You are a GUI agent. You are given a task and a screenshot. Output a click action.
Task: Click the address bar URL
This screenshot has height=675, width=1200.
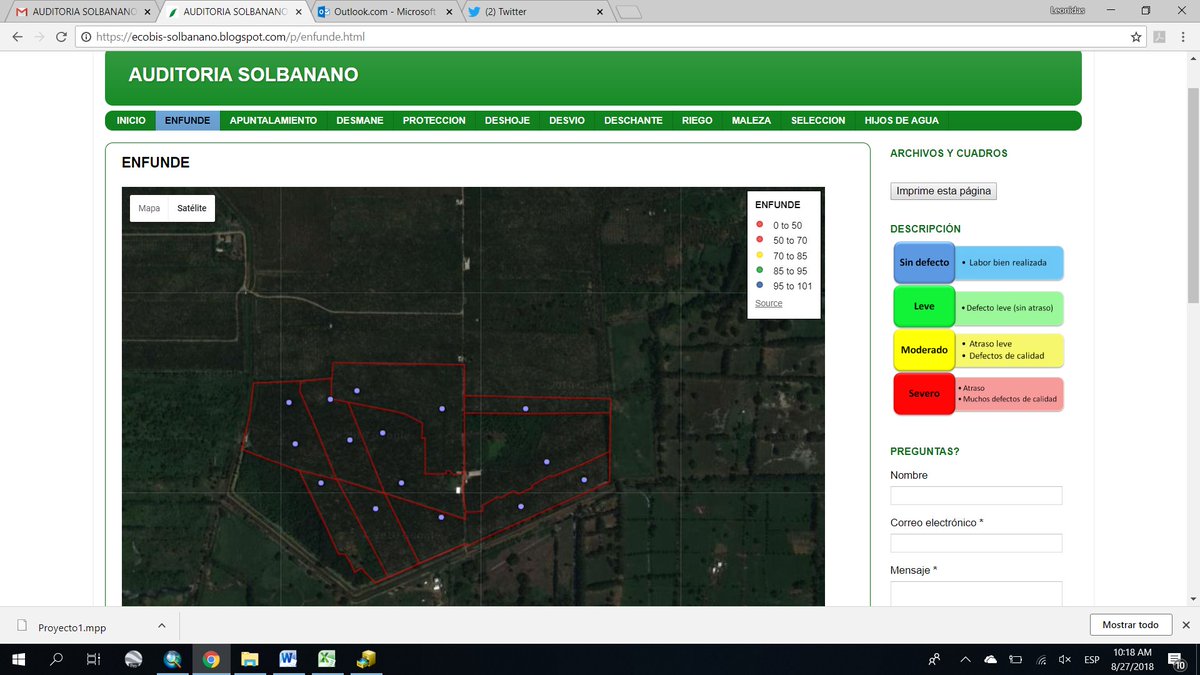[230, 36]
